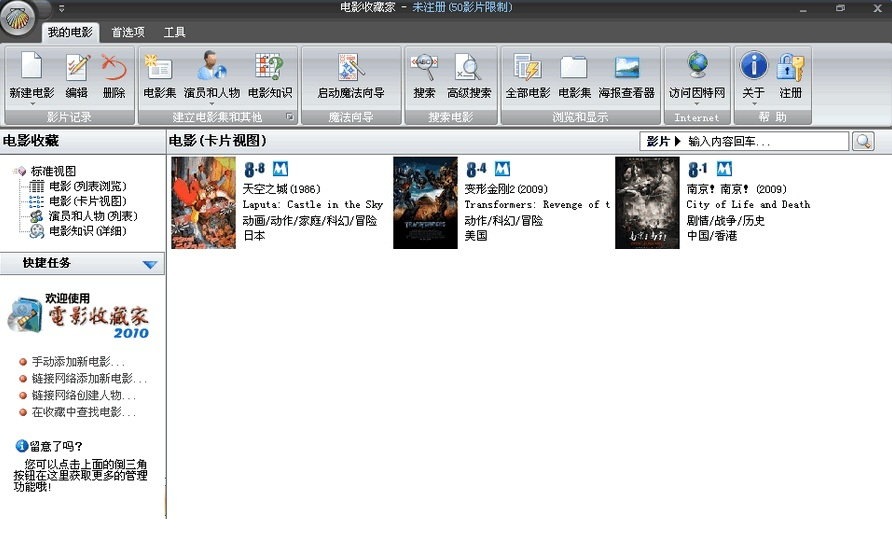Click 手动添加新电影 link
892x539 pixels.
78,361
